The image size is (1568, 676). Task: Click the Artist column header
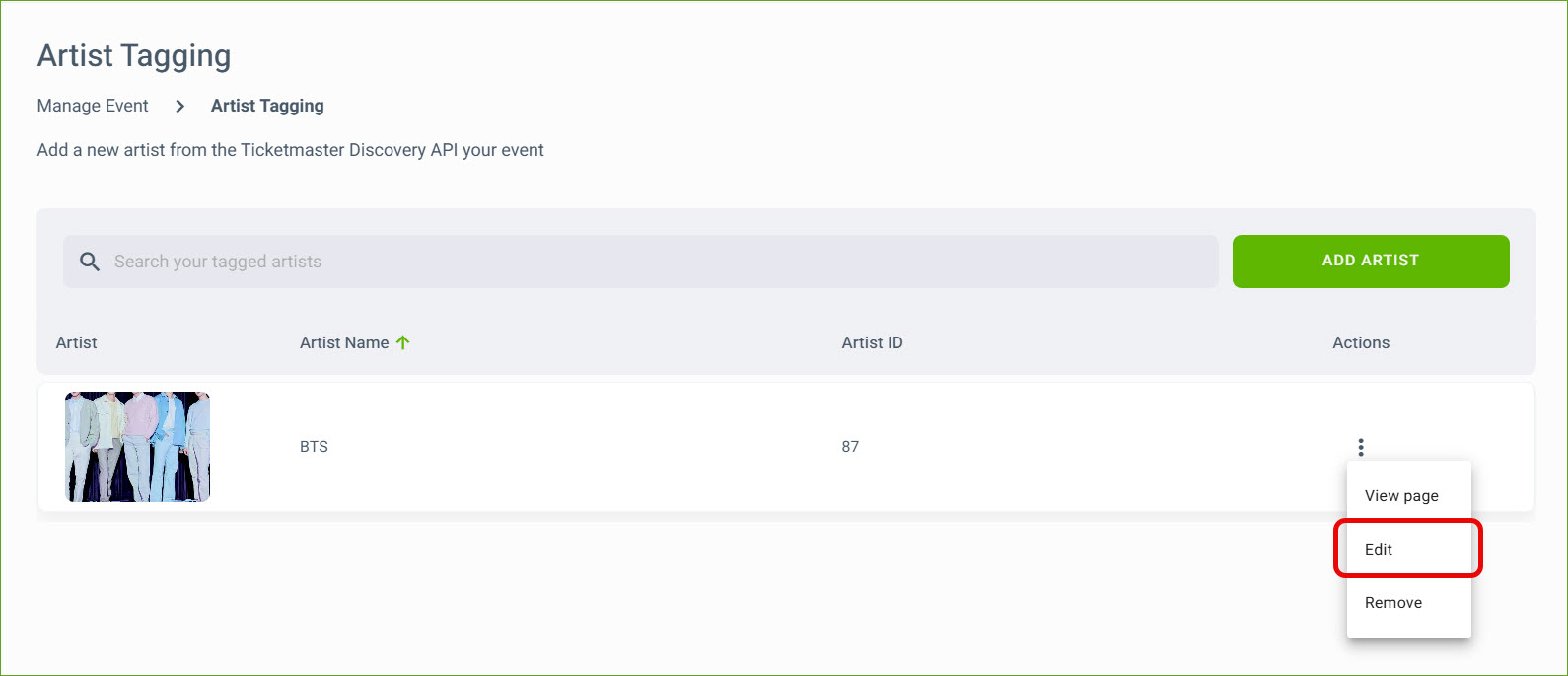click(x=77, y=342)
